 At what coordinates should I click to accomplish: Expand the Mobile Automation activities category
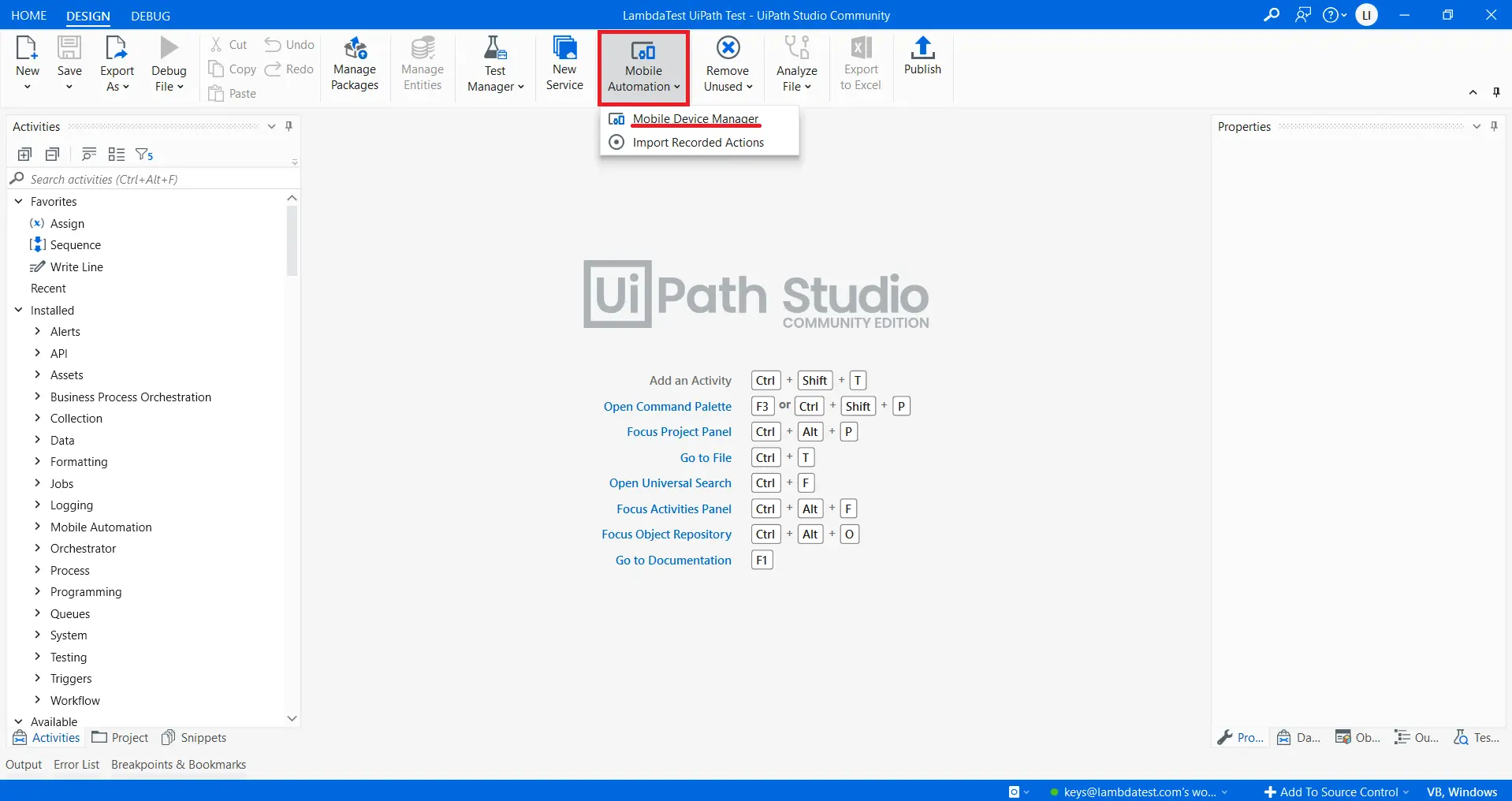click(x=37, y=527)
